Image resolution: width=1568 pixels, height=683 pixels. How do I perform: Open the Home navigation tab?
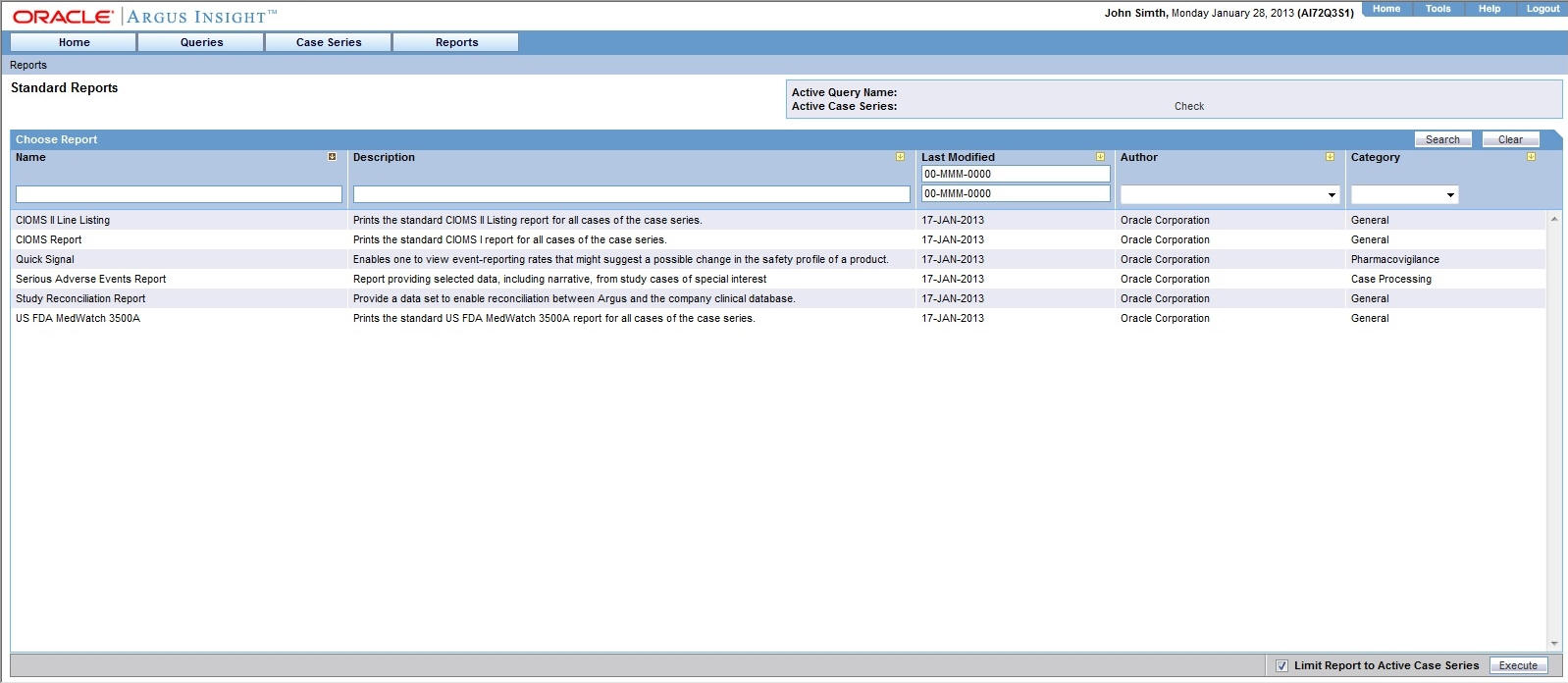(x=74, y=42)
